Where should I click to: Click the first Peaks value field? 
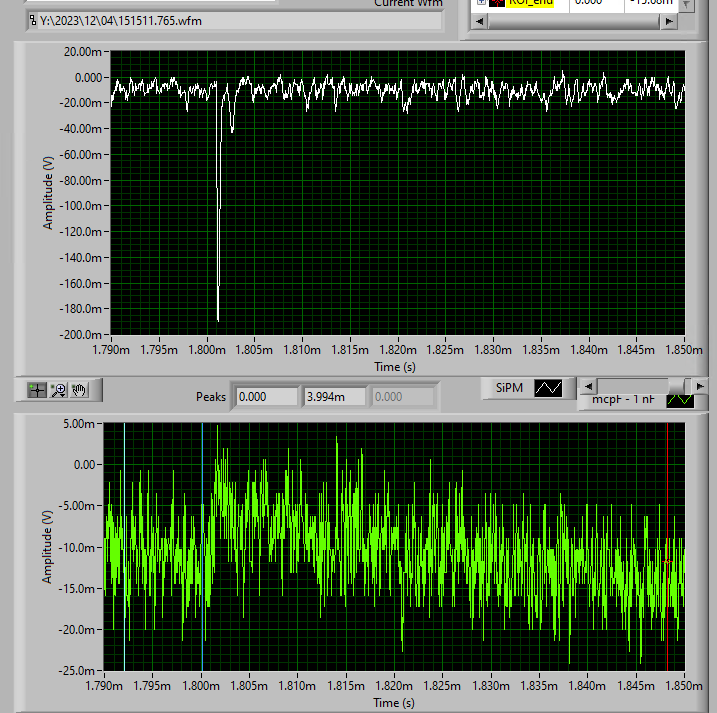pyautogui.click(x=265, y=397)
